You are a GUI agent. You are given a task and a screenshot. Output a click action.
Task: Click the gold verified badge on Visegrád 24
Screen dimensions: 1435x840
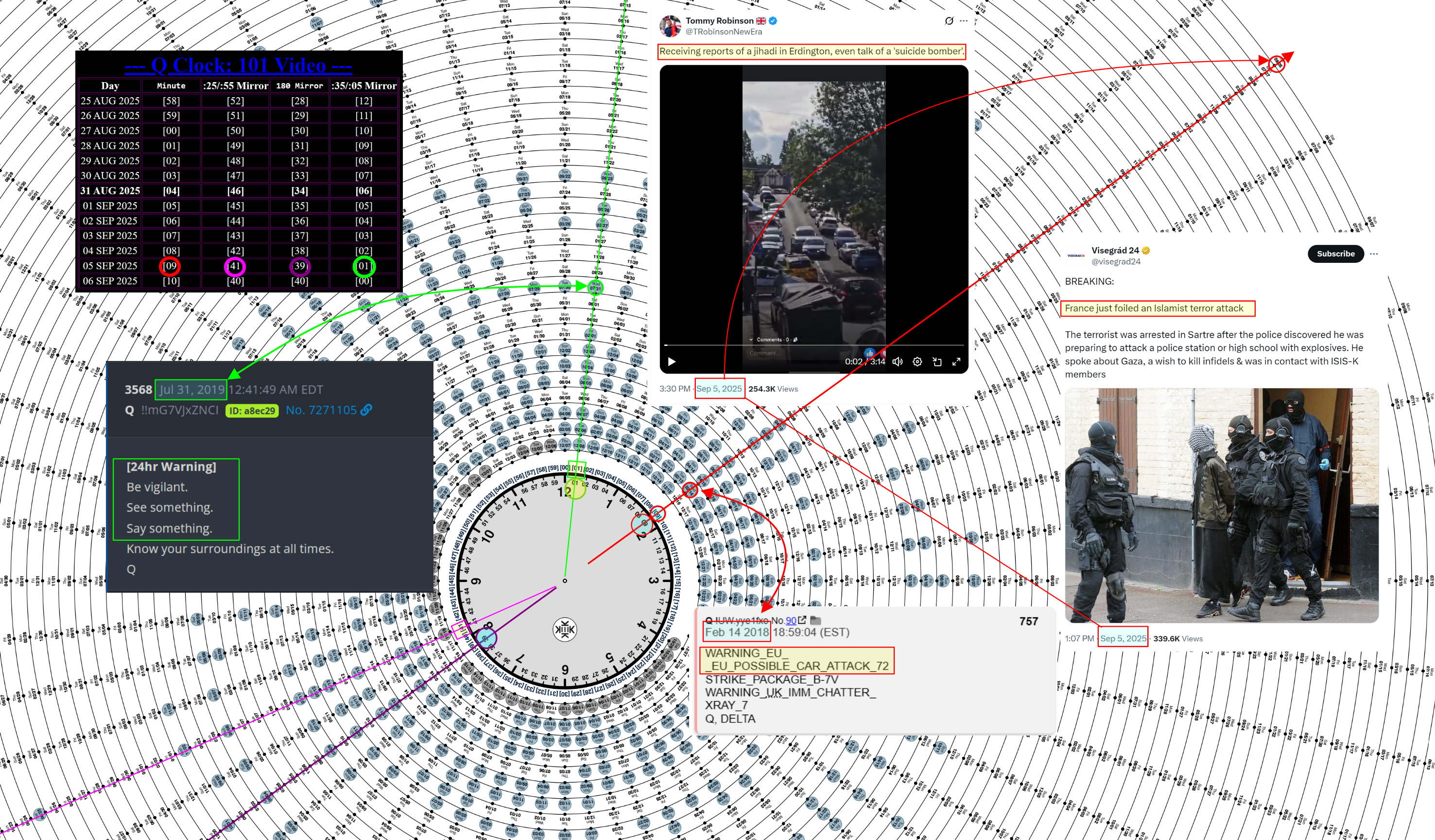click(1146, 251)
